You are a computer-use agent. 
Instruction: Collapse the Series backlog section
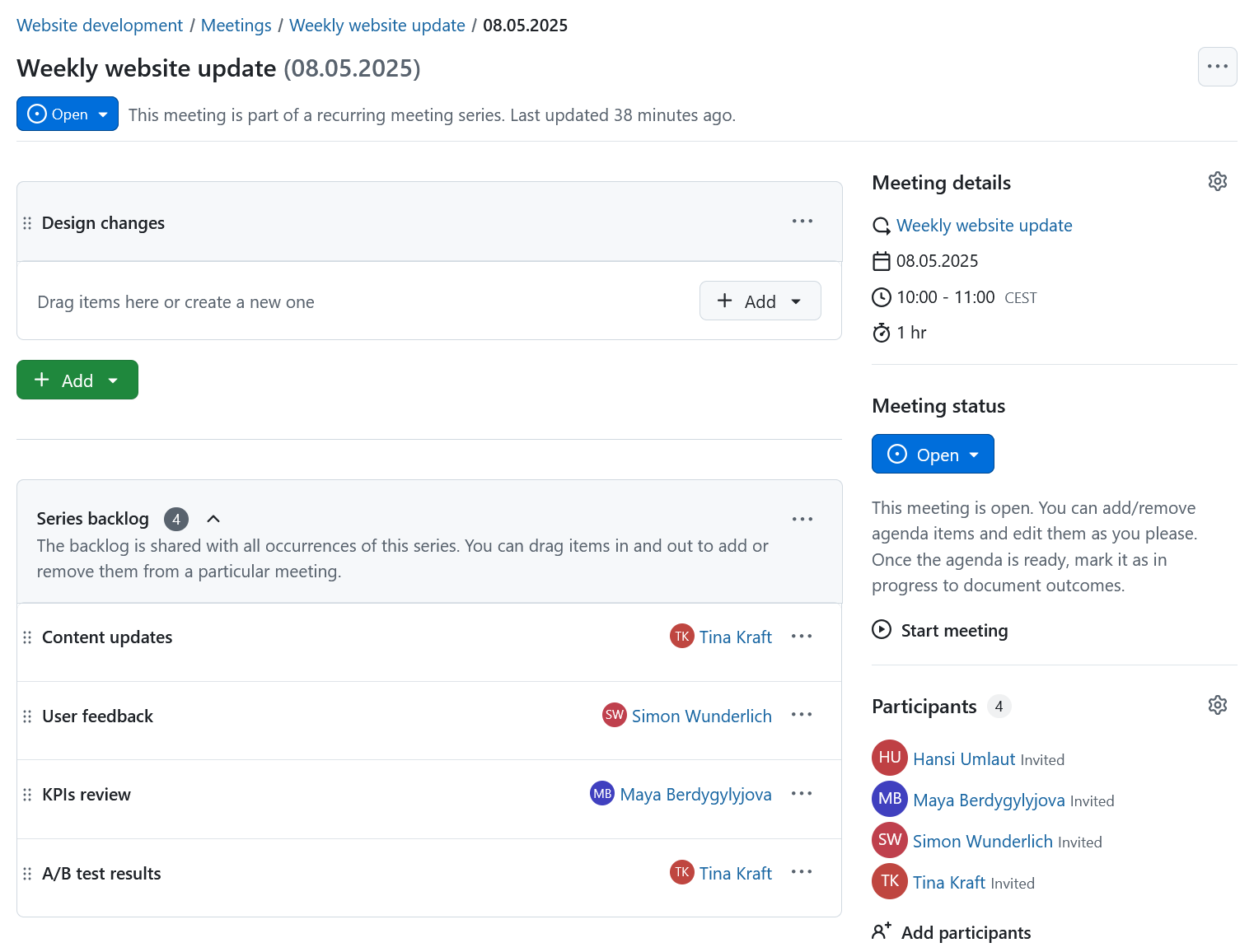[213, 518]
